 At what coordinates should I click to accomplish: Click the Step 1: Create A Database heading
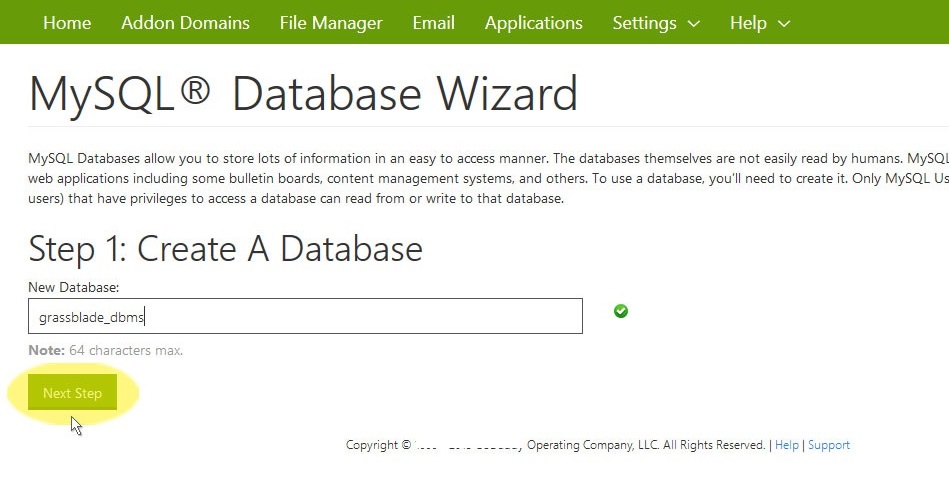pyautogui.click(x=225, y=248)
